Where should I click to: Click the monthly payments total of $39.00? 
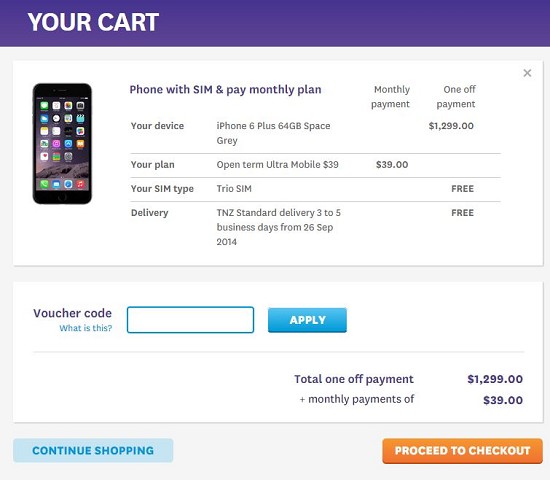[503, 400]
